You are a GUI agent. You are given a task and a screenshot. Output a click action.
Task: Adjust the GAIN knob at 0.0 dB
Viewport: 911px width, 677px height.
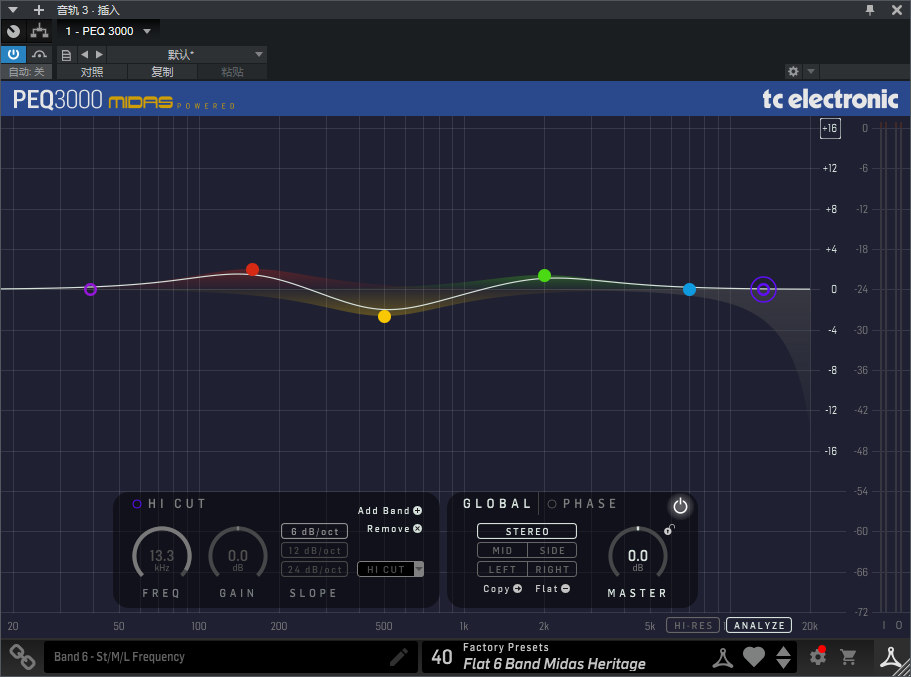tap(238, 555)
